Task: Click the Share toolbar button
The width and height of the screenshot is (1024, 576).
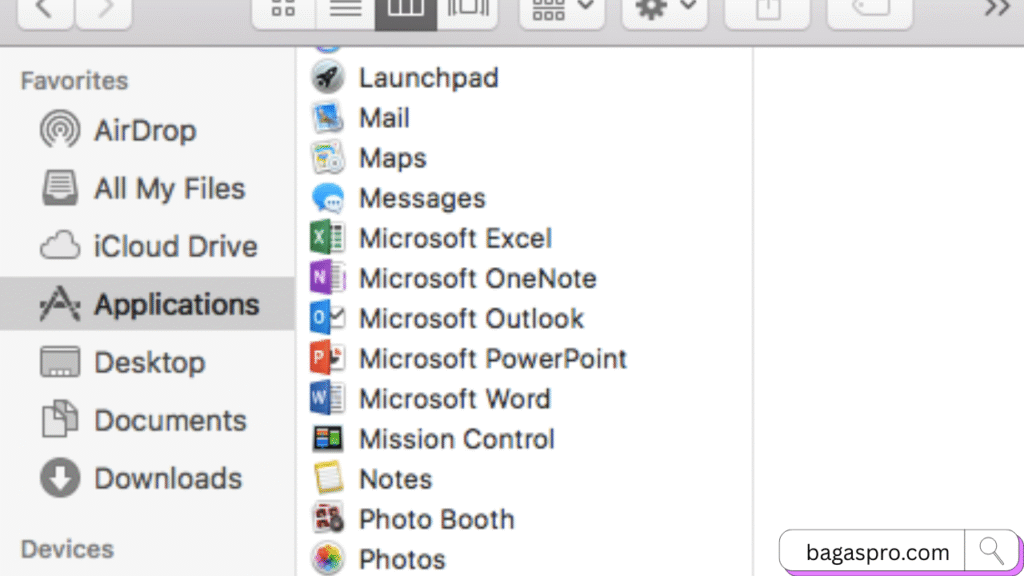Action: pos(766,10)
